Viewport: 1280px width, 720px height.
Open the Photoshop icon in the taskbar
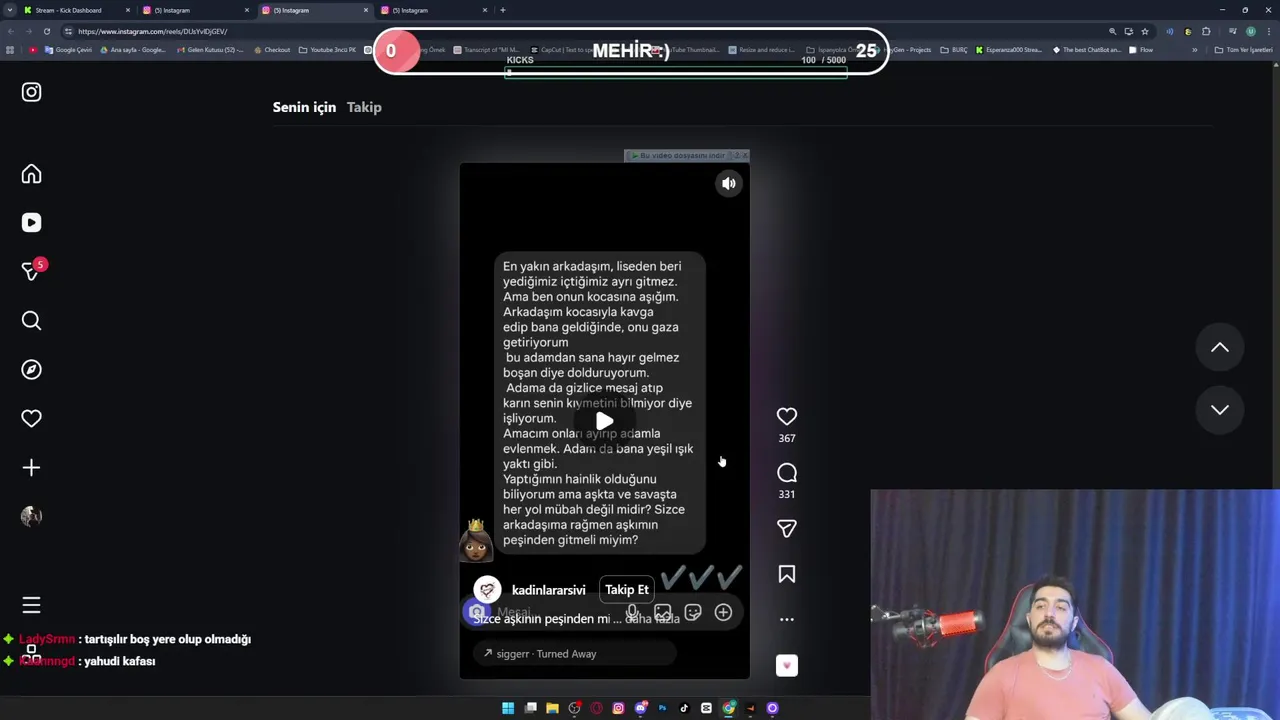click(x=662, y=708)
